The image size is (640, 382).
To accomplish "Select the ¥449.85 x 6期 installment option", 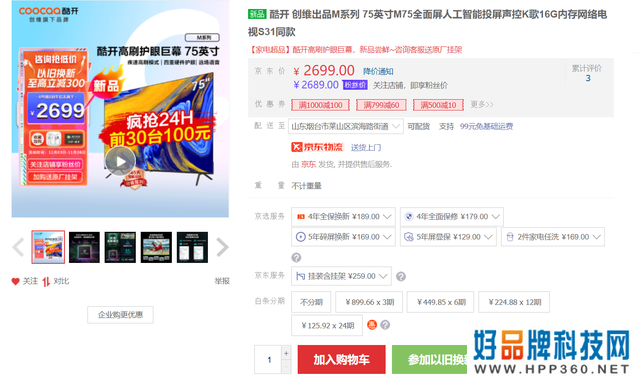I will click(440, 302).
